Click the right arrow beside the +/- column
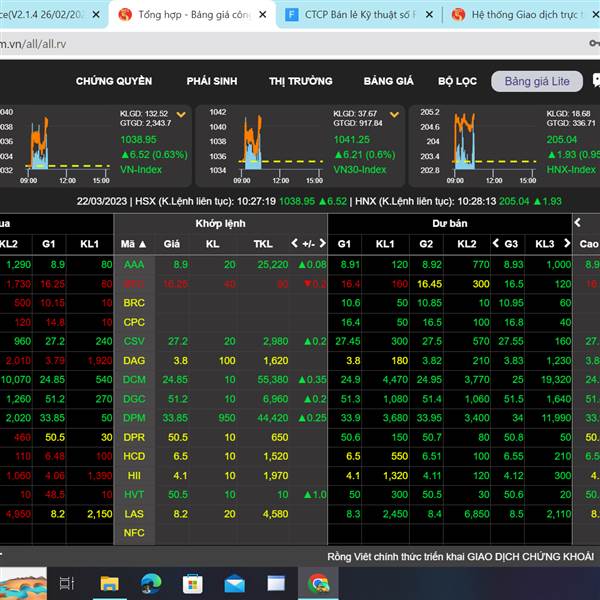 pyautogui.click(x=323, y=243)
